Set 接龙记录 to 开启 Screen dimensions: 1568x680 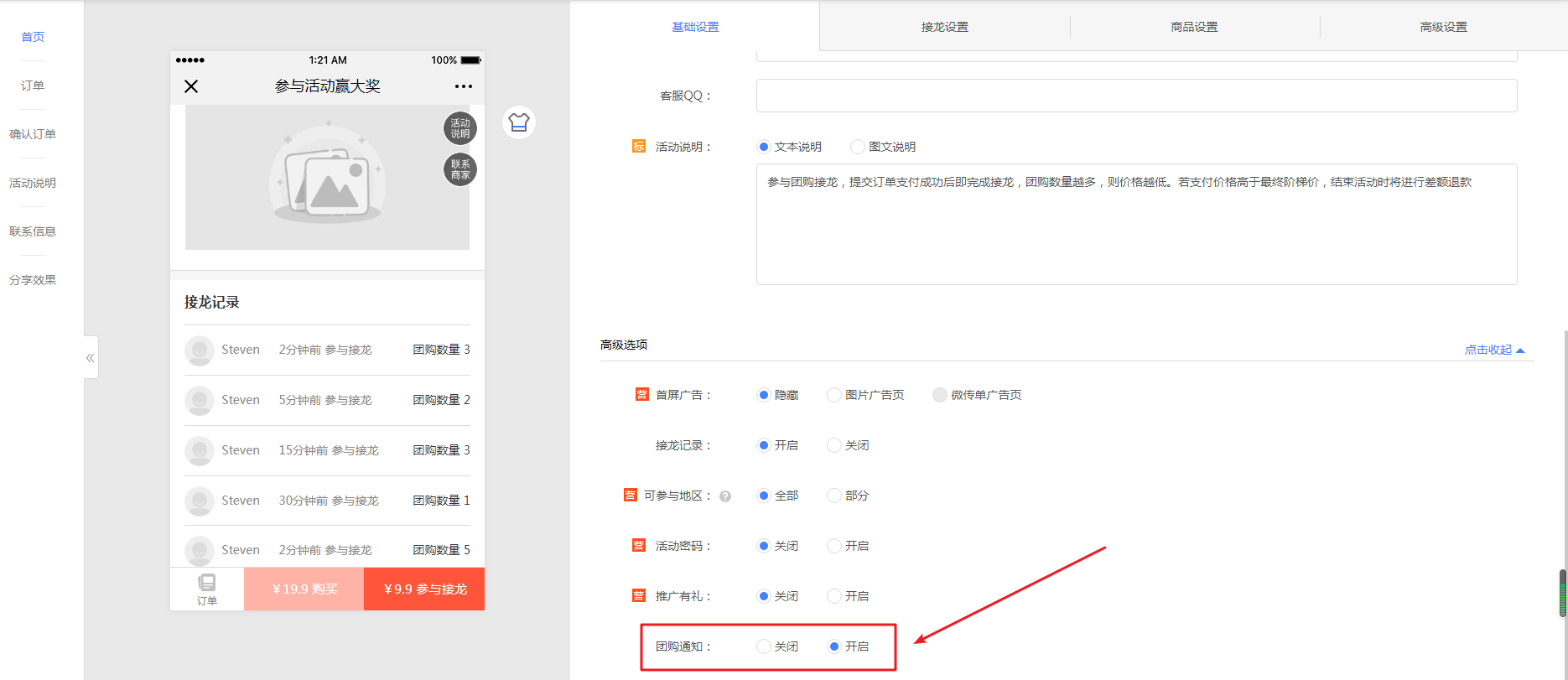(764, 445)
